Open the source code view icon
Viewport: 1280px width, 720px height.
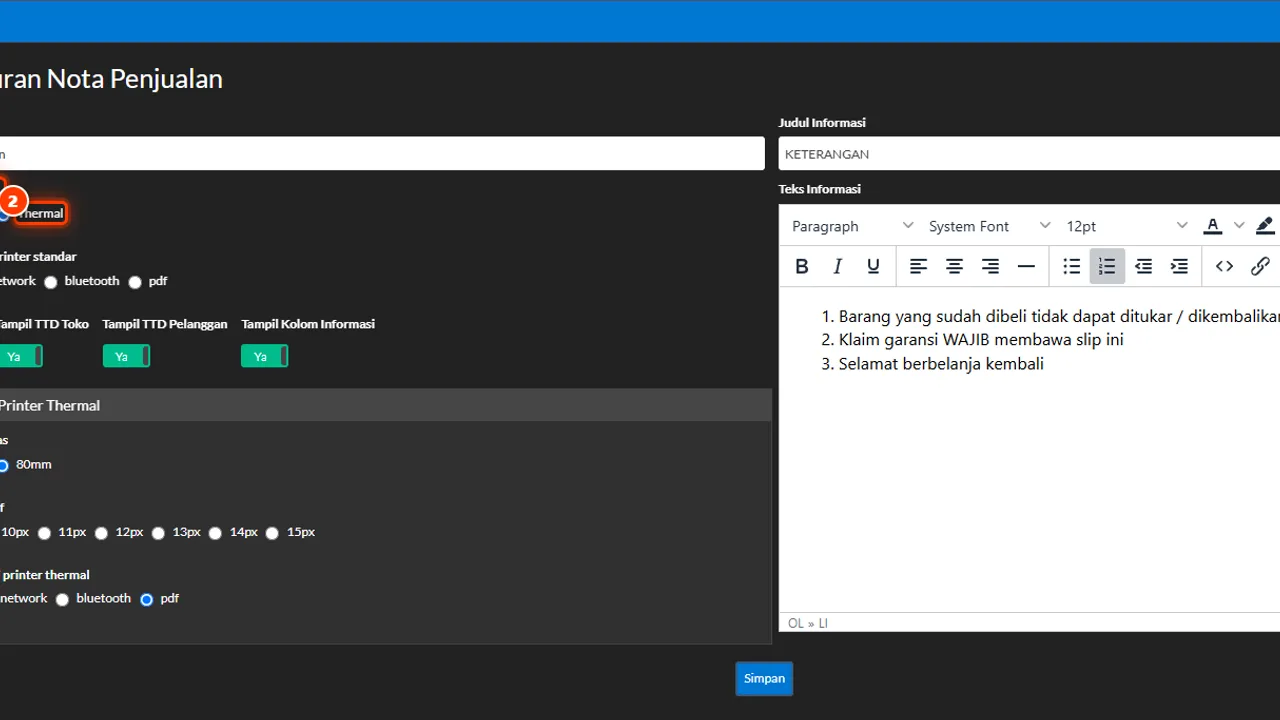pyautogui.click(x=1224, y=266)
